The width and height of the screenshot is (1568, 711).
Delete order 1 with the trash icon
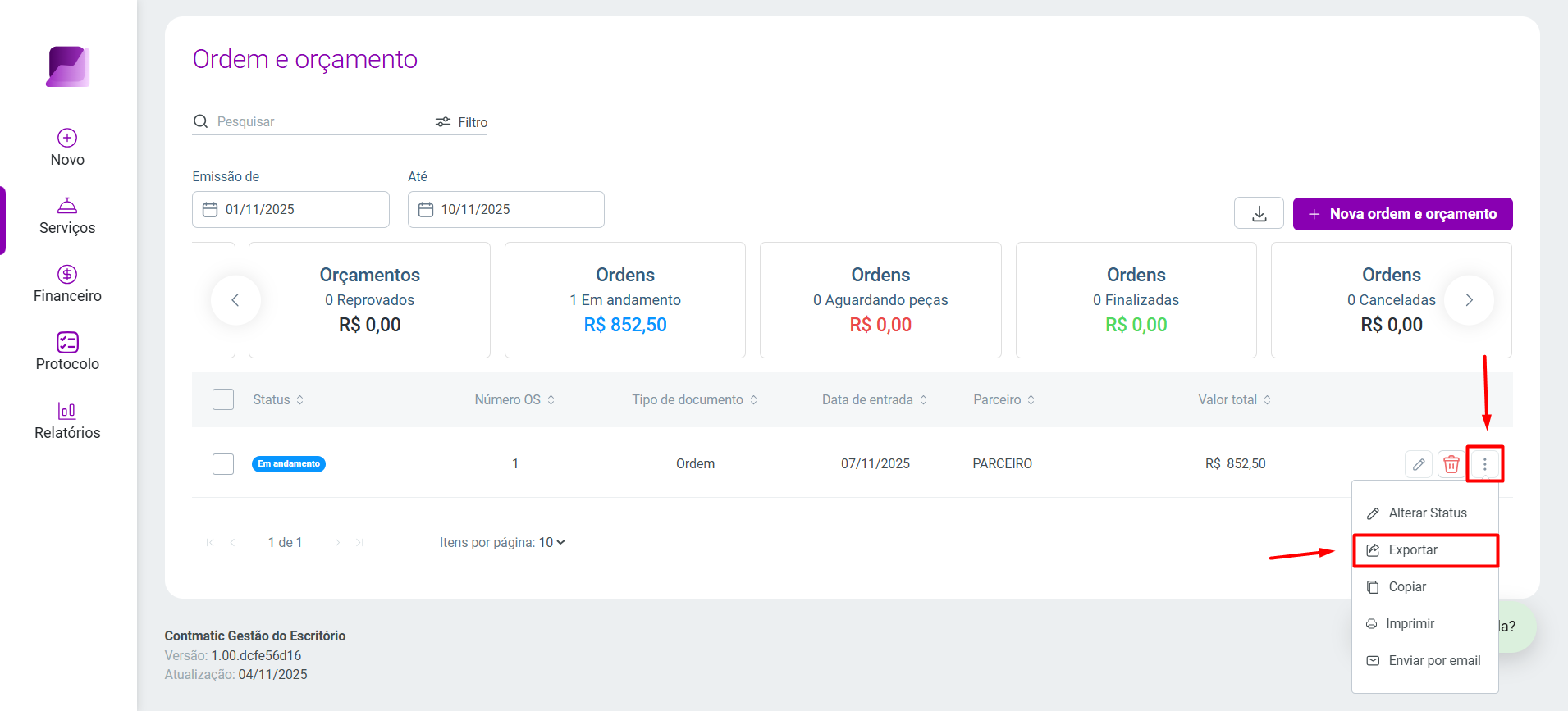pos(1451,464)
